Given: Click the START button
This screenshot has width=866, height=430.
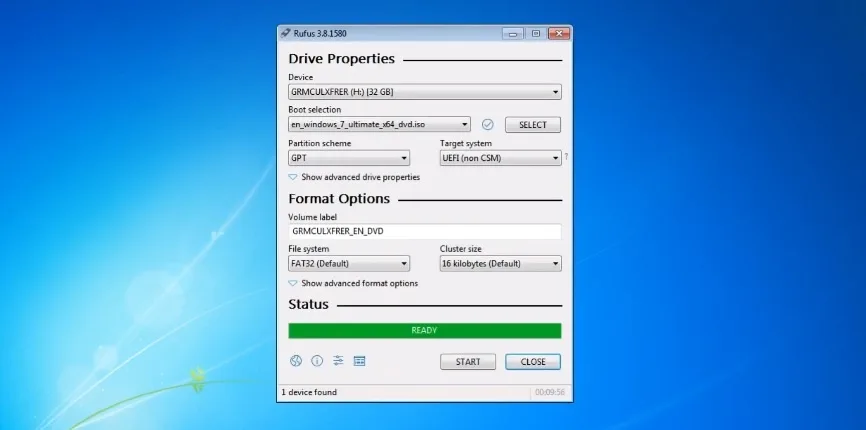Looking at the screenshot, I should [468, 362].
